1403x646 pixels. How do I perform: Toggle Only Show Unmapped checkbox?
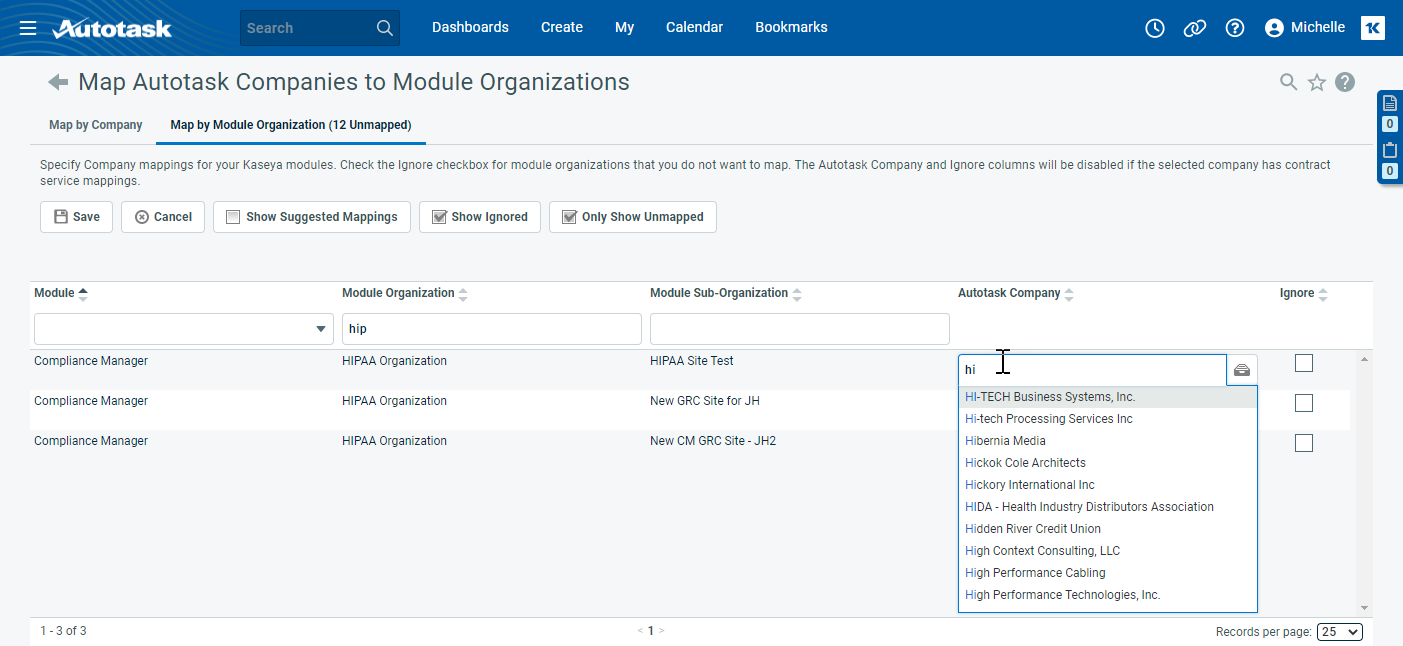click(569, 217)
